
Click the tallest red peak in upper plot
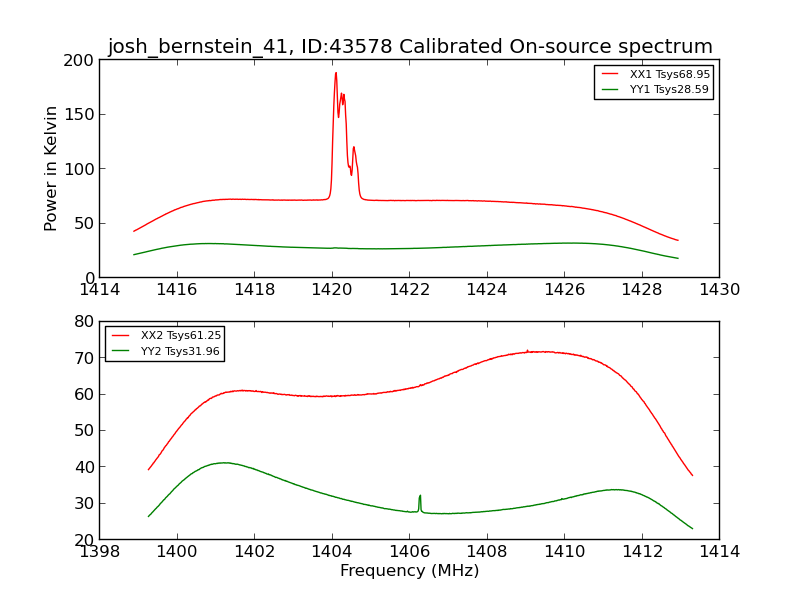pyautogui.click(x=336, y=74)
